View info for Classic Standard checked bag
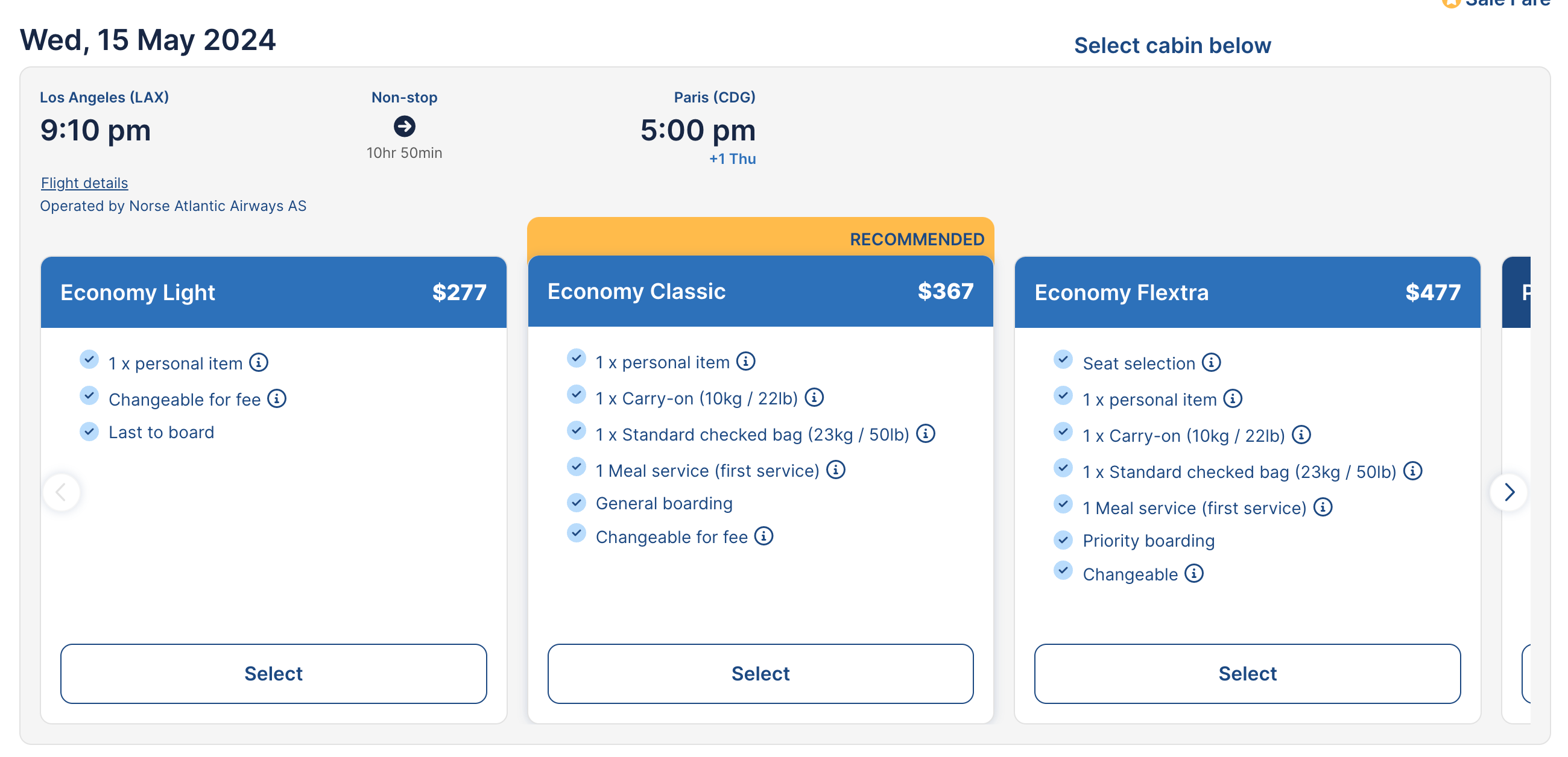Image resolution: width=1568 pixels, height=757 pixels. coord(925,434)
